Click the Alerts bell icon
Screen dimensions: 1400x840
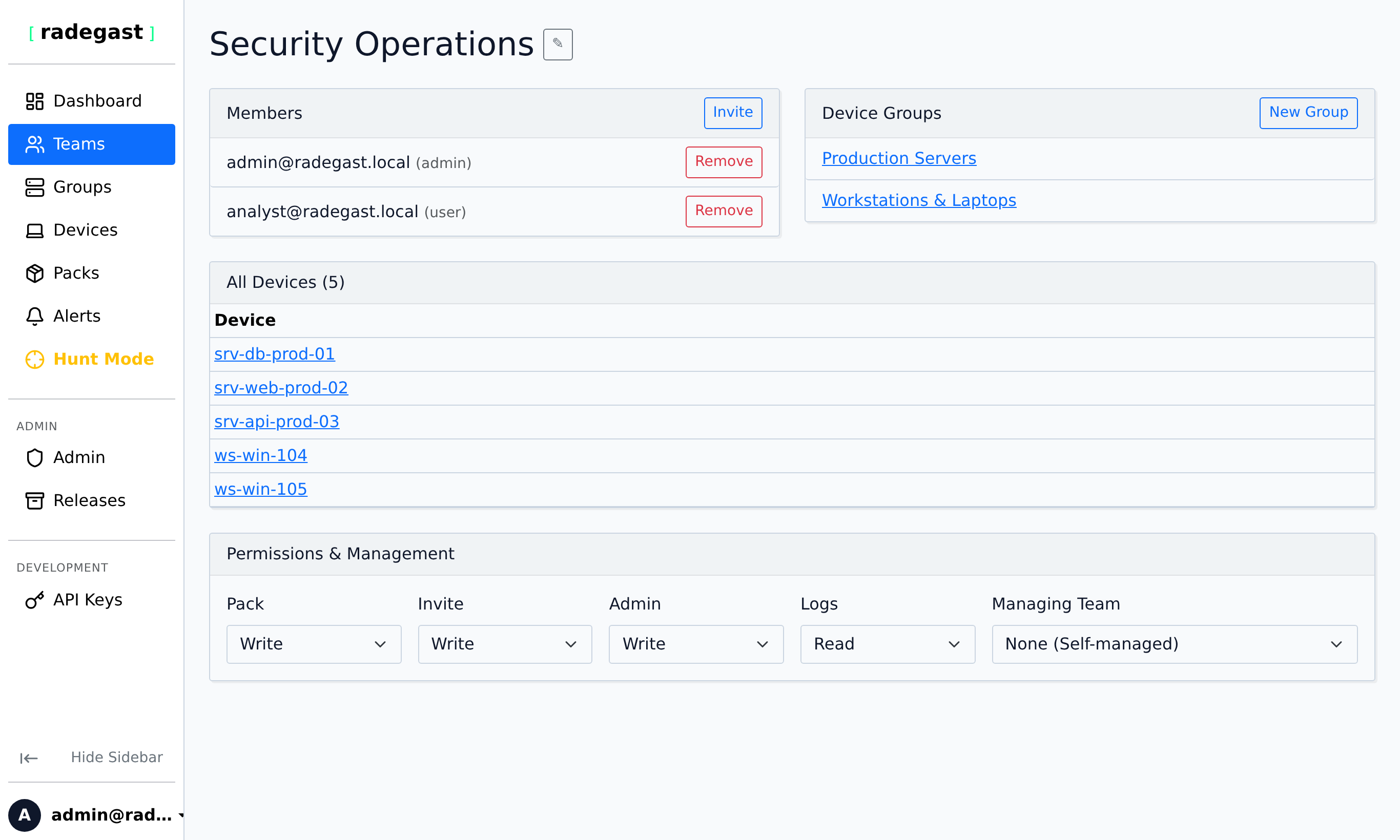click(34, 317)
